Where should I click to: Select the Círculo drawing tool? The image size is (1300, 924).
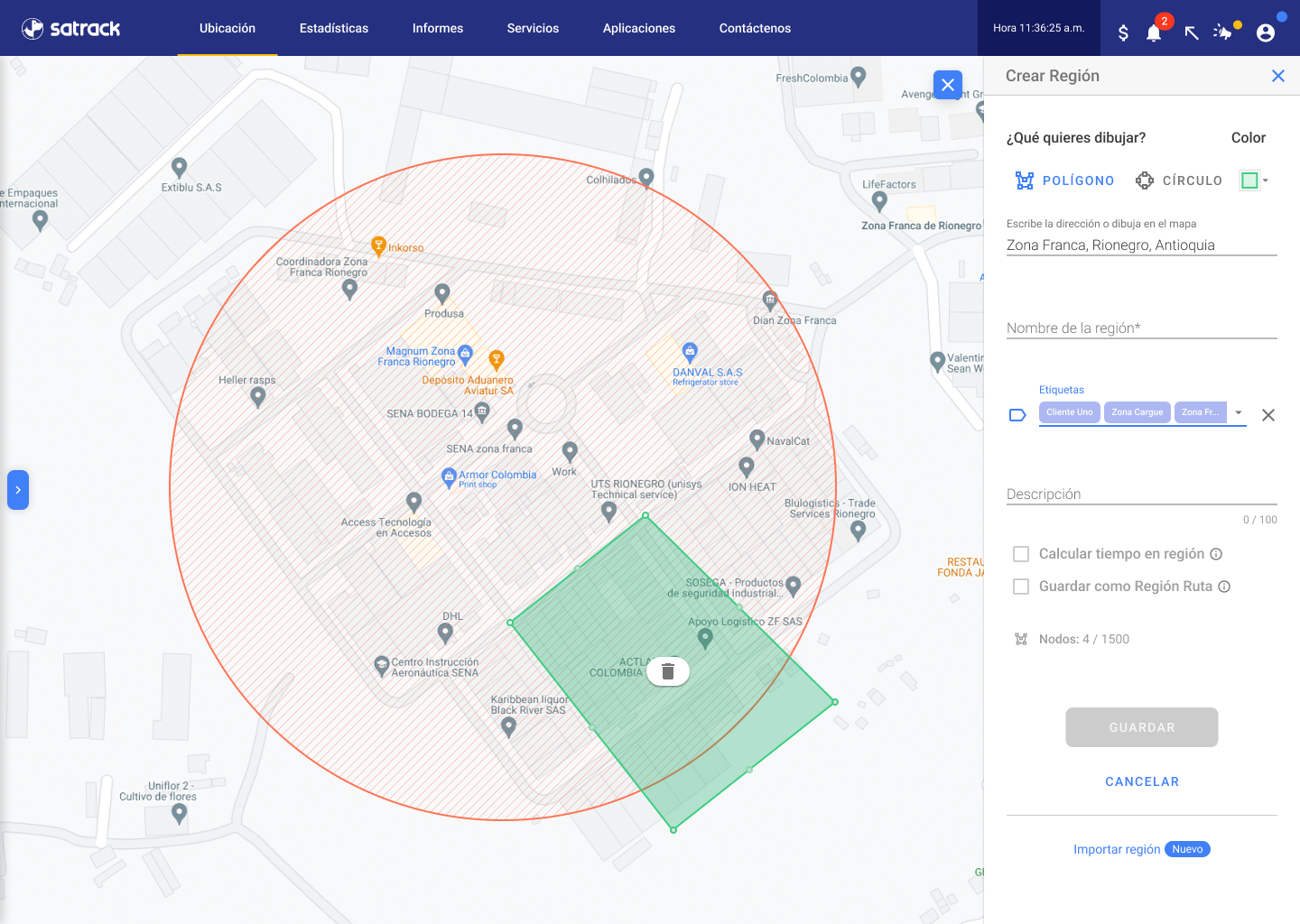coord(1179,180)
